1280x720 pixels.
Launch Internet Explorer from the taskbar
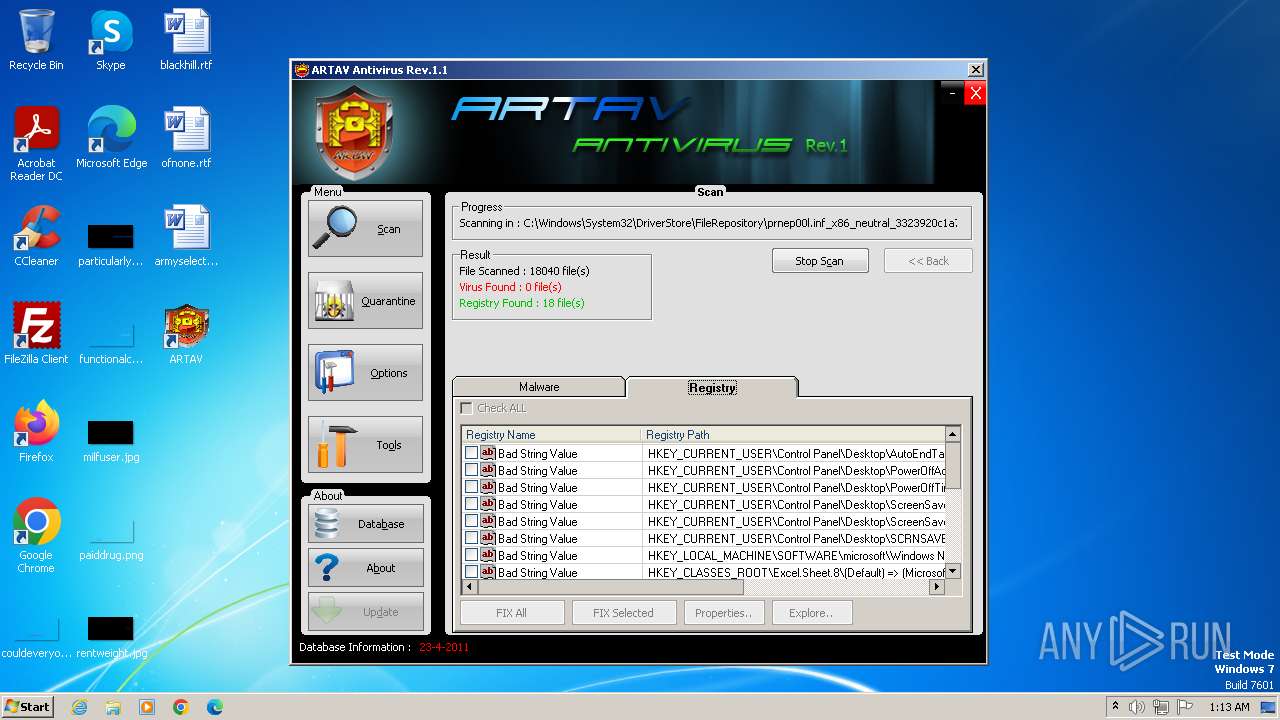[79, 707]
